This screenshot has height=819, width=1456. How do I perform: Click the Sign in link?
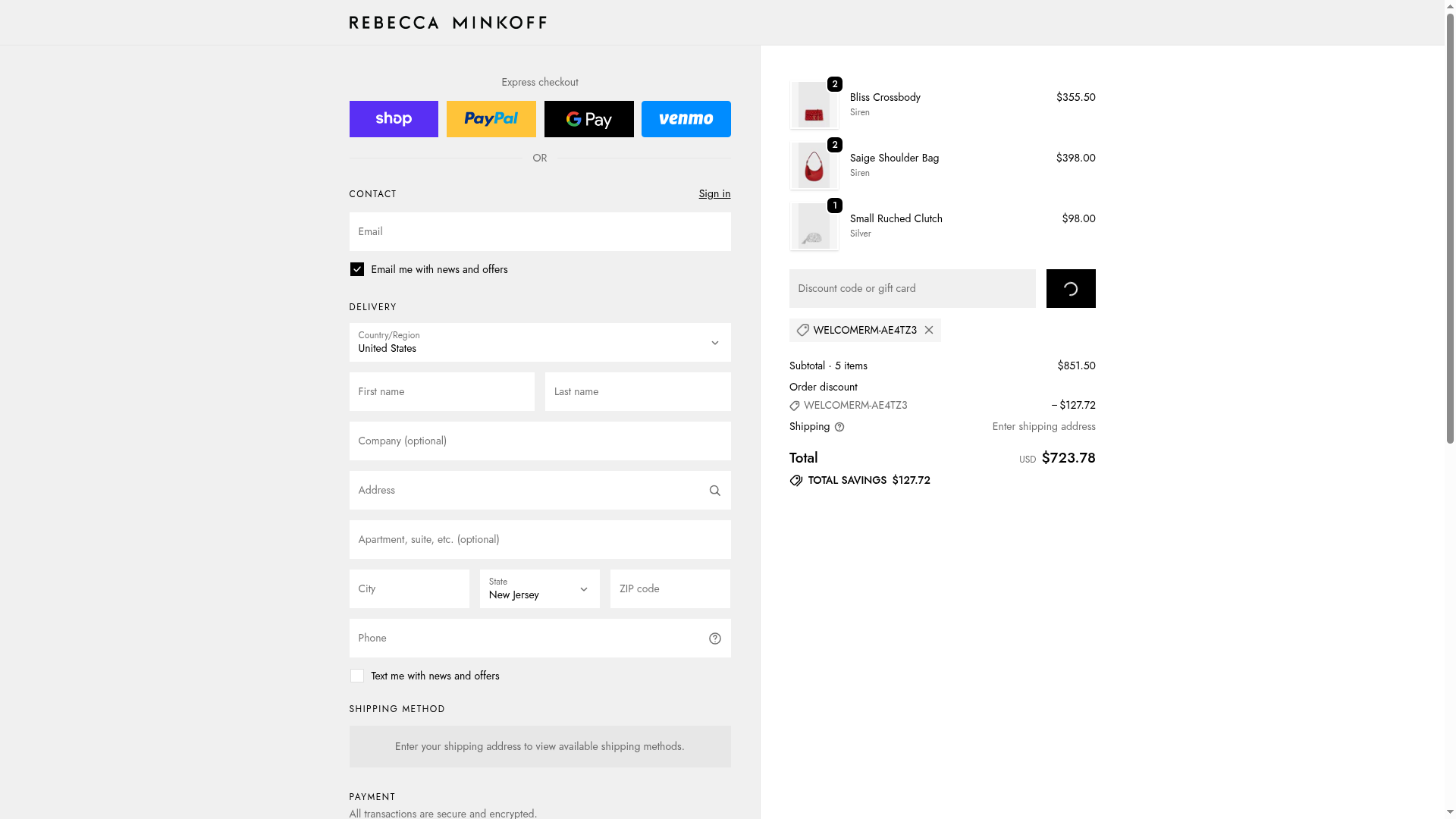point(714,194)
